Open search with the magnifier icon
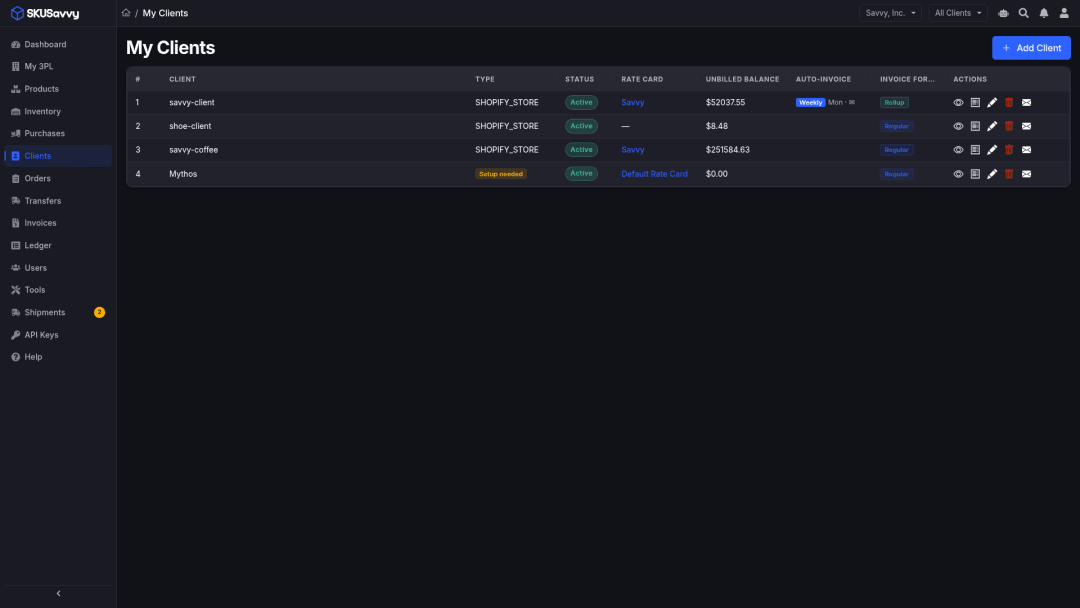Viewport: 1080px width, 608px height. (x=1024, y=13)
